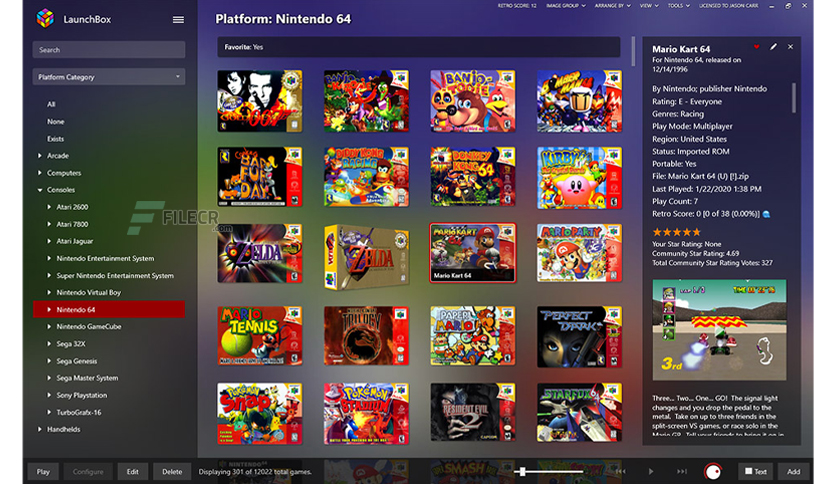Select the Paper Mario box art
The height and width of the screenshot is (484, 836).
click(x=473, y=336)
